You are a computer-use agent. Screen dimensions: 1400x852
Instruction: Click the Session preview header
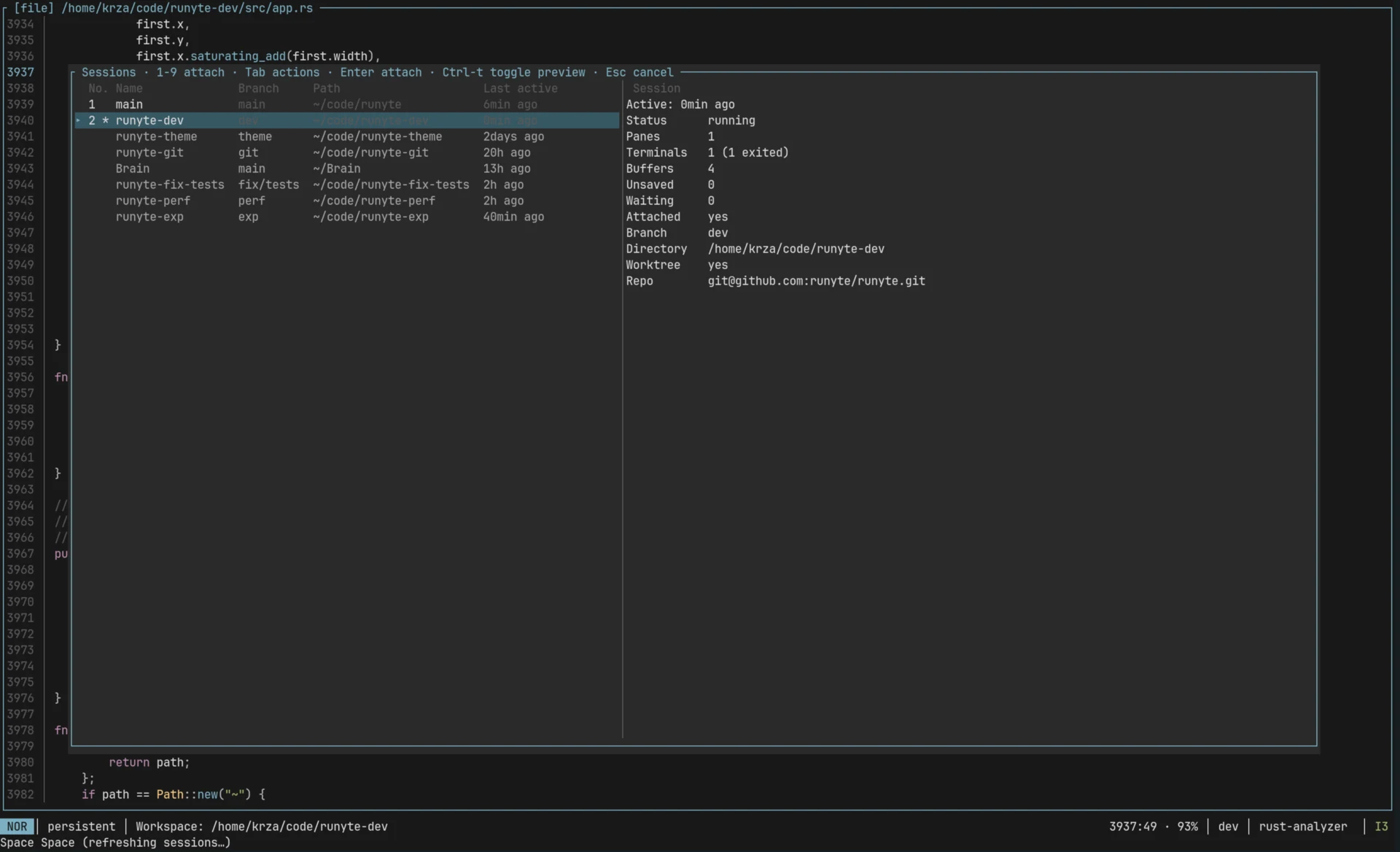point(656,88)
